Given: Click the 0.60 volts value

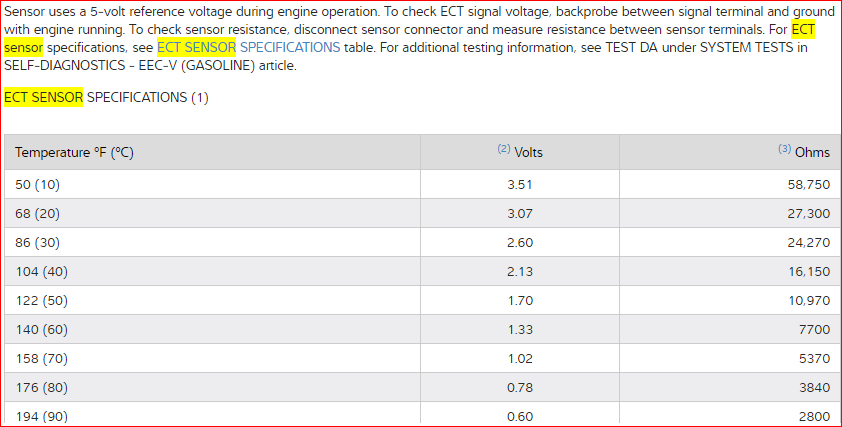Looking at the screenshot, I should click(520, 416).
